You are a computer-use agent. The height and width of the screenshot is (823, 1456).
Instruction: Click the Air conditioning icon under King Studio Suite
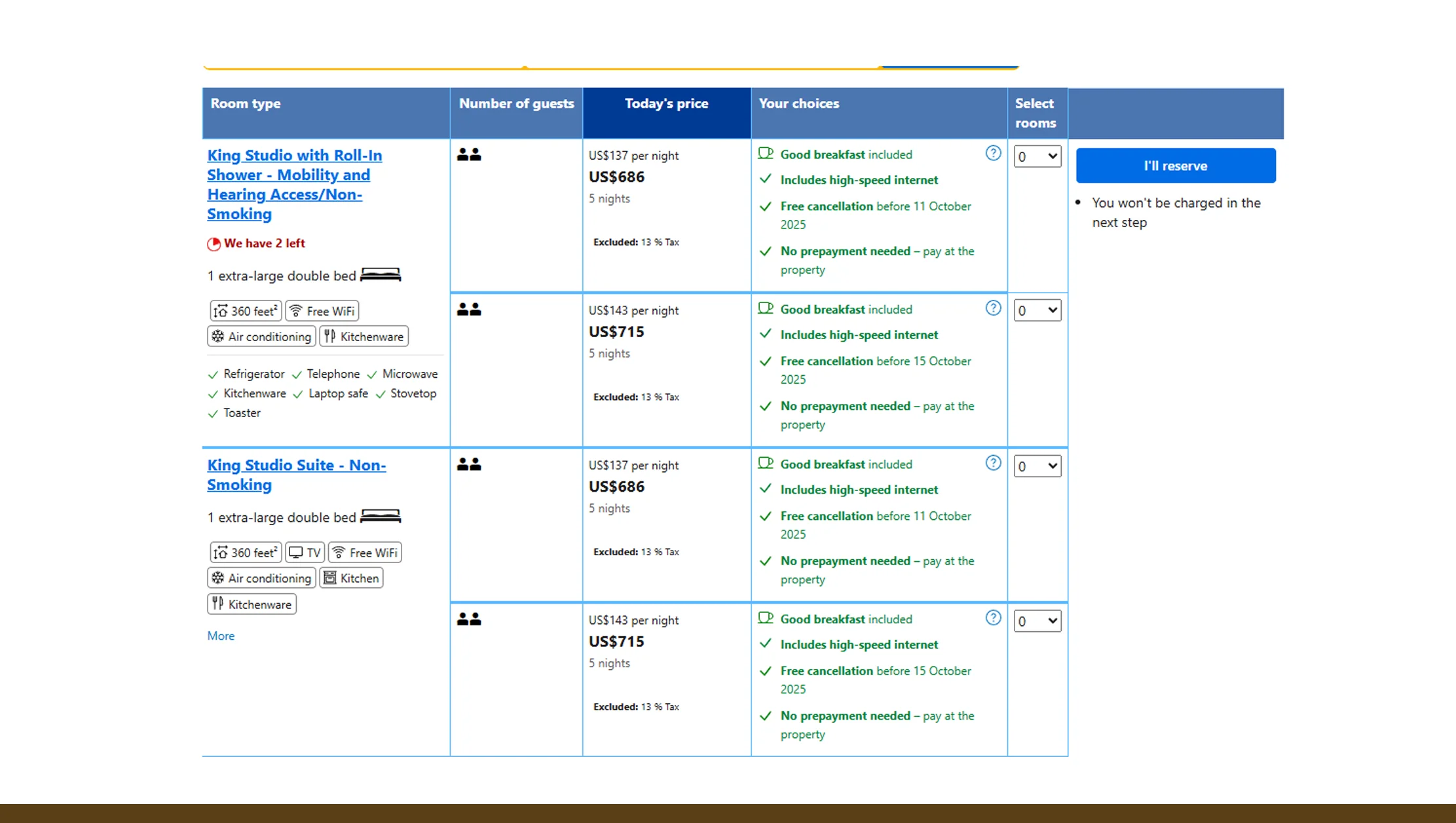[x=219, y=577]
